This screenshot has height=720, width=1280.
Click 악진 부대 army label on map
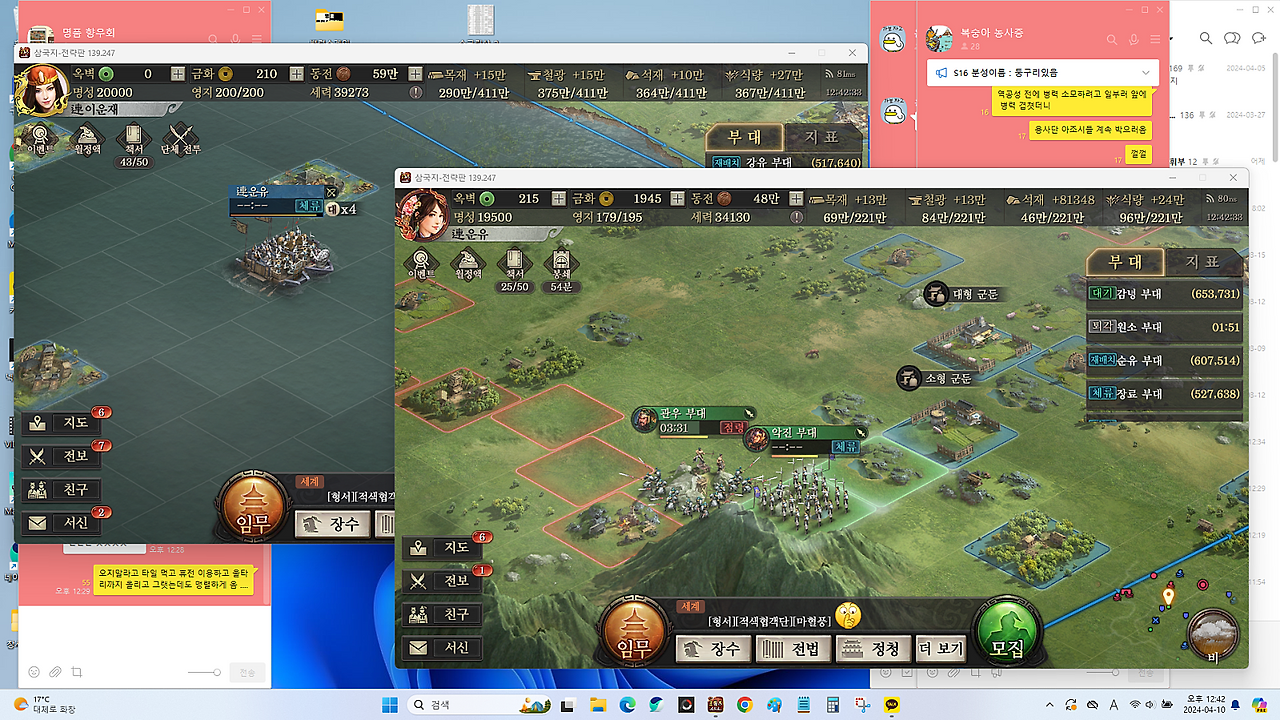point(806,440)
